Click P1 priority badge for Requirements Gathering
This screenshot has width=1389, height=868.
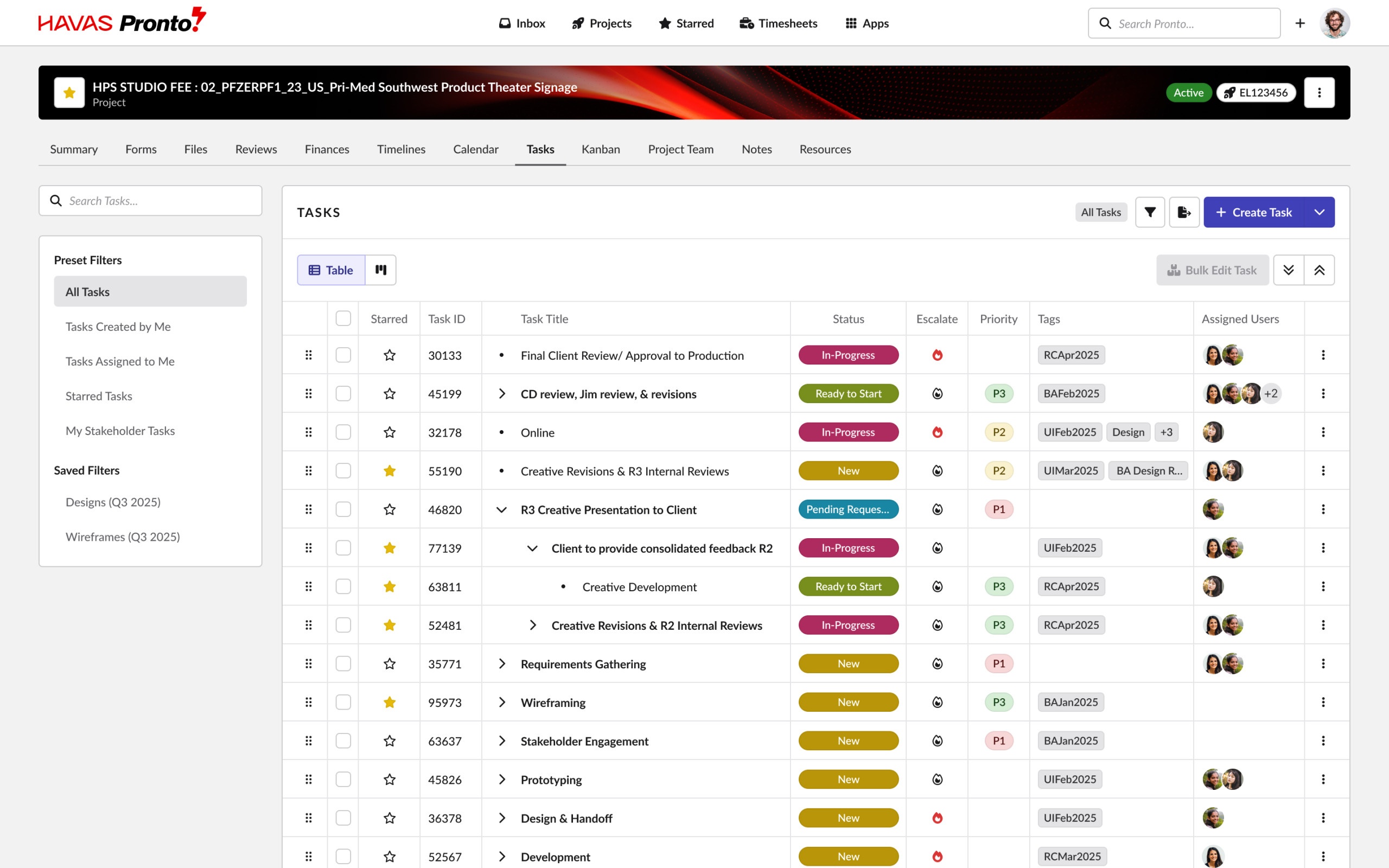(x=999, y=663)
